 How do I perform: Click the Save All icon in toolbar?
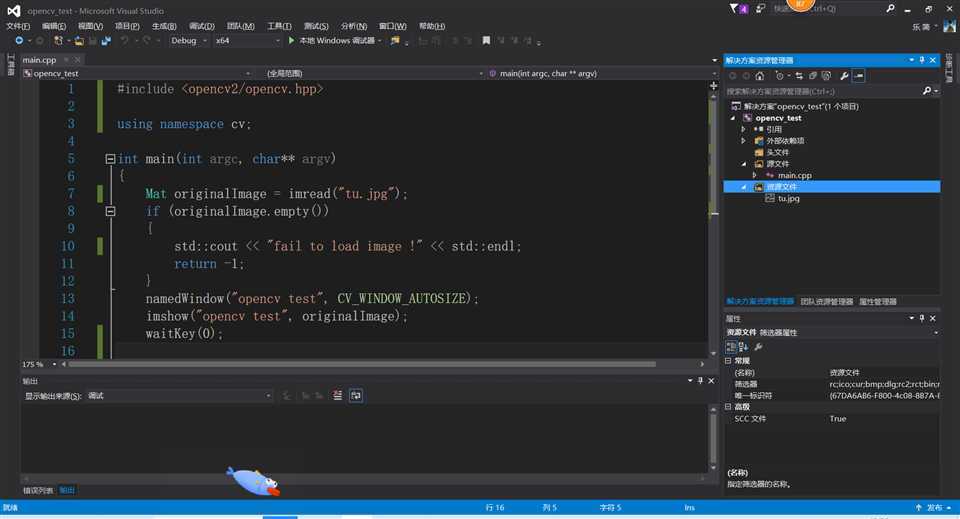point(105,41)
